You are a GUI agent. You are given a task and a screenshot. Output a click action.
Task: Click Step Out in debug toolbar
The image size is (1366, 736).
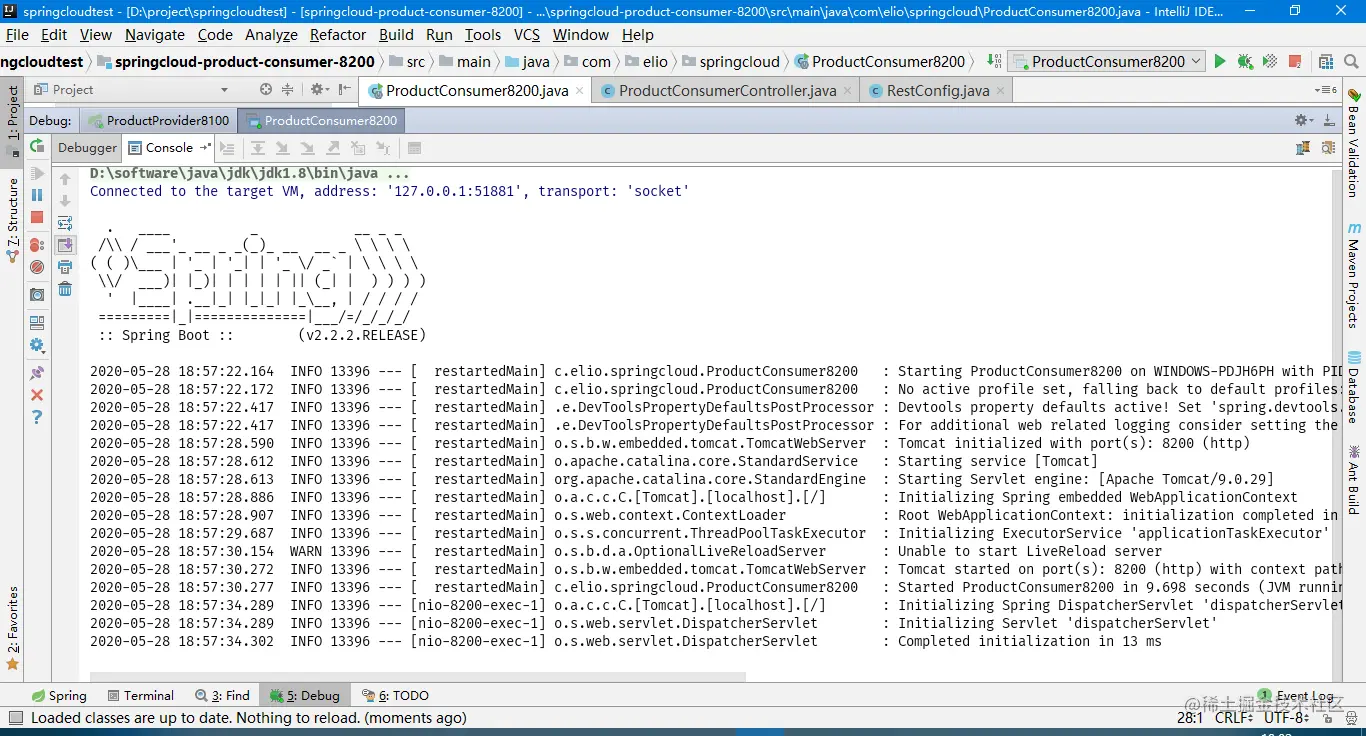pos(332,148)
